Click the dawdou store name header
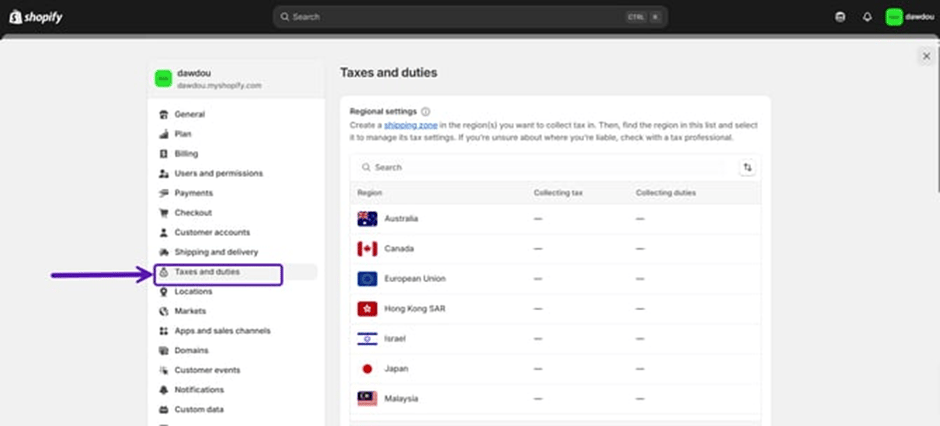940x426 pixels. [x=194, y=73]
